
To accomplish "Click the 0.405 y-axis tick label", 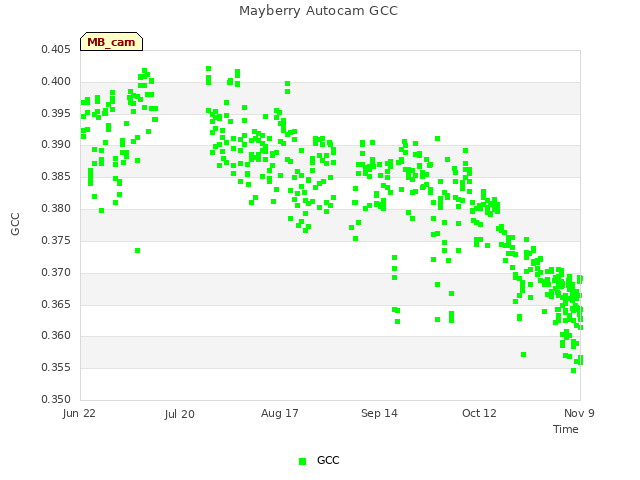I will [x=56, y=50].
